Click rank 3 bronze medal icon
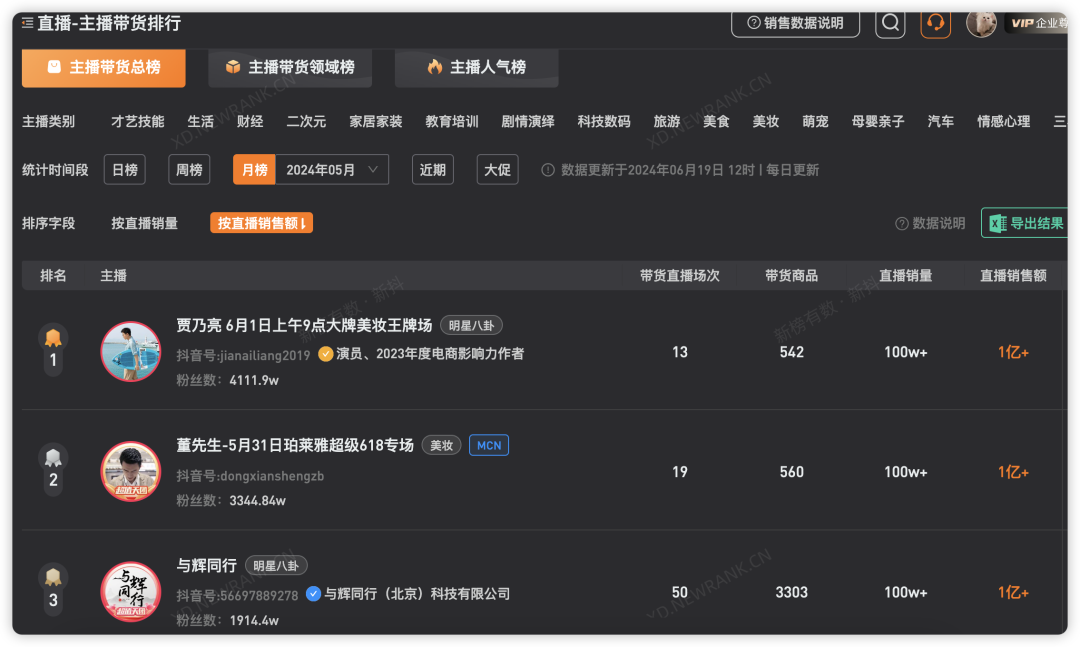The width and height of the screenshot is (1080, 647). click(53, 577)
